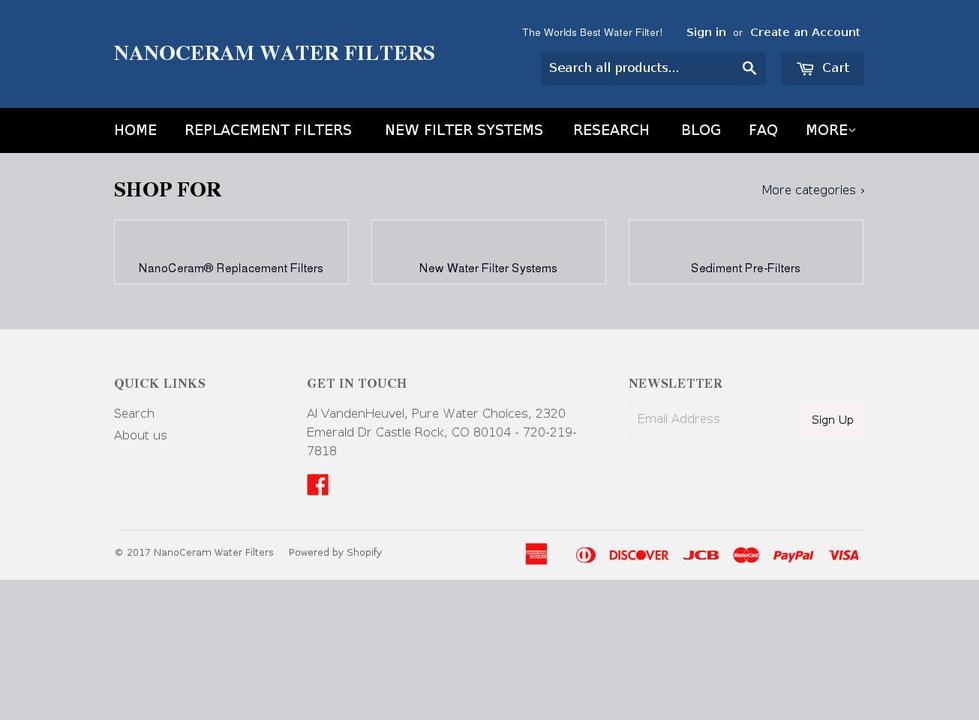Screen dimensions: 979x720
Task: Click the tagline 'The Worlds Best Water Filter!'
Action: coord(593,32)
